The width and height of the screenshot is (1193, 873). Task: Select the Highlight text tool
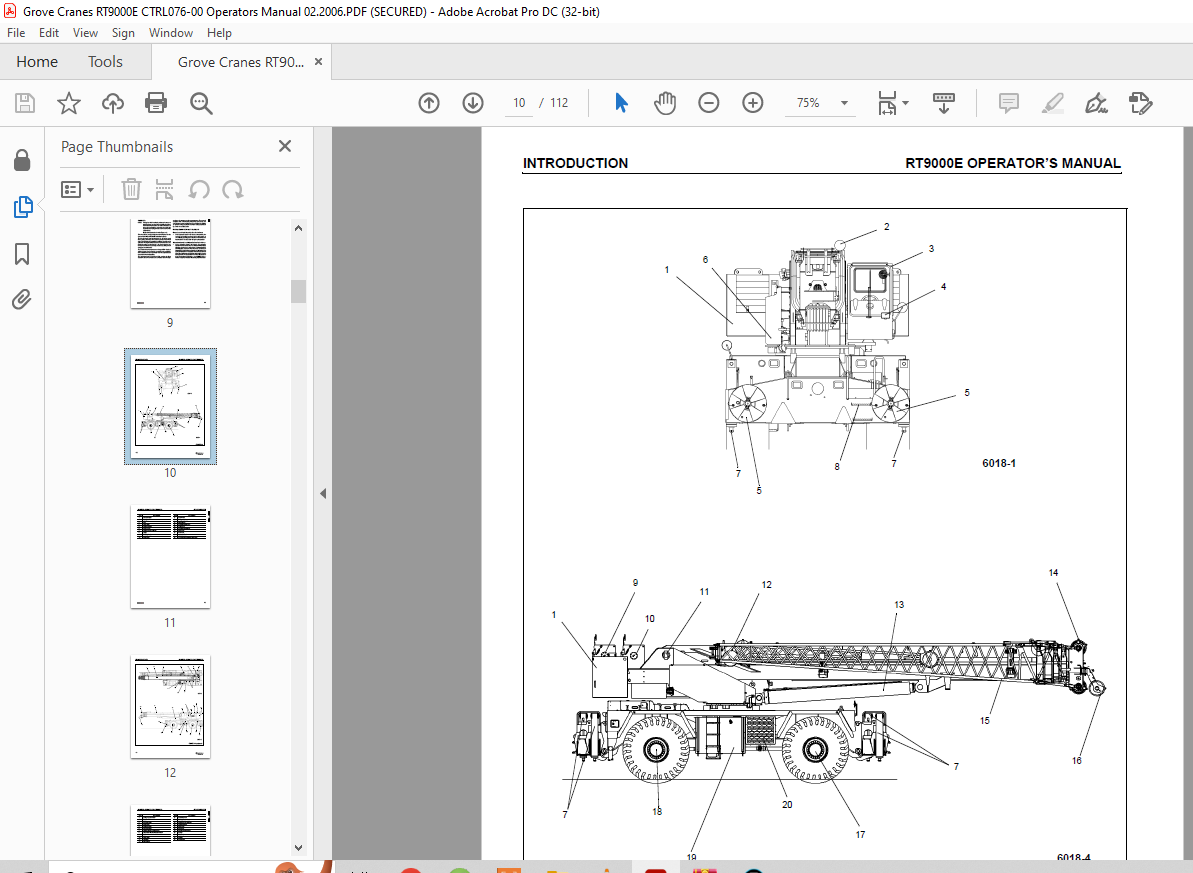click(1052, 103)
